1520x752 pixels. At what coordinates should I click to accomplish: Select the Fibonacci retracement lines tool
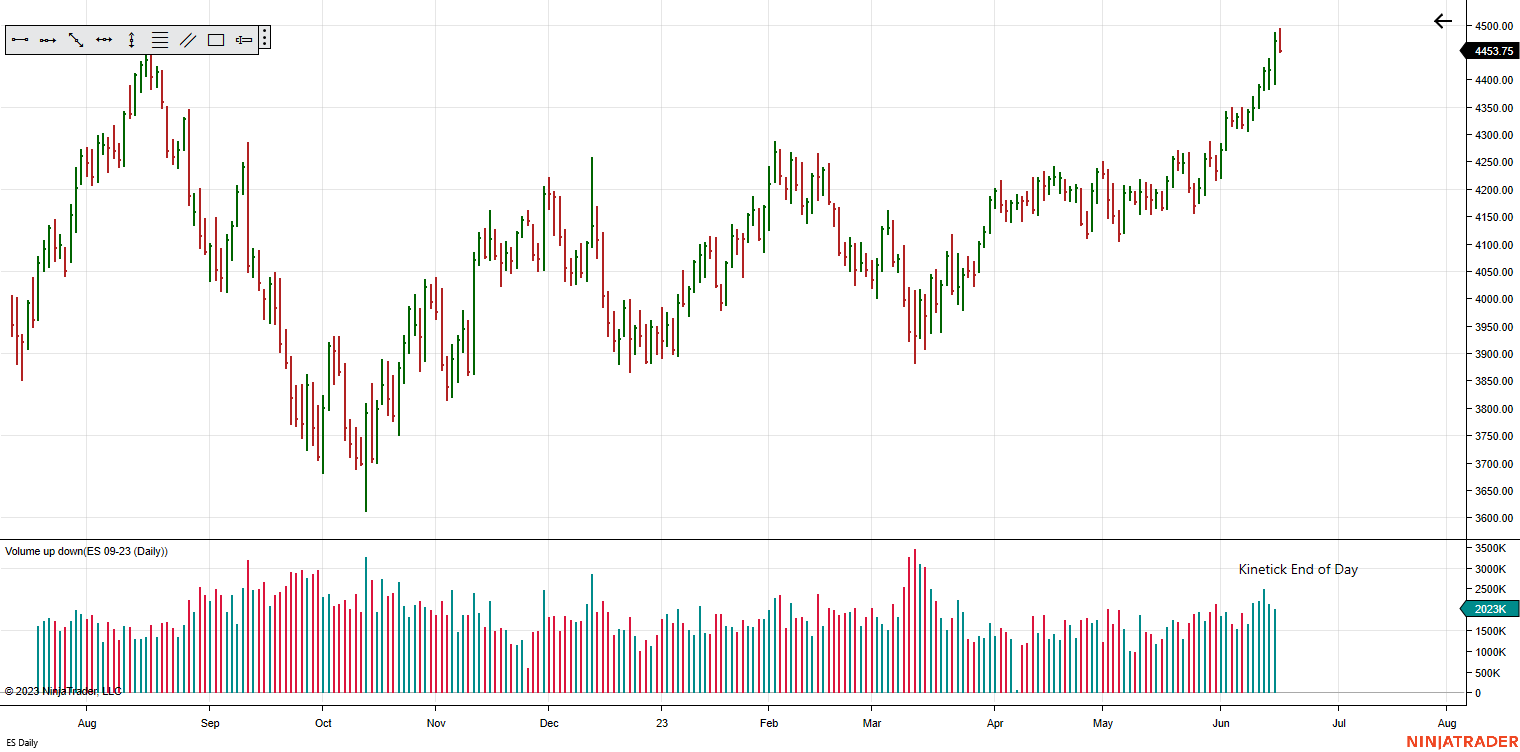(x=159, y=40)
